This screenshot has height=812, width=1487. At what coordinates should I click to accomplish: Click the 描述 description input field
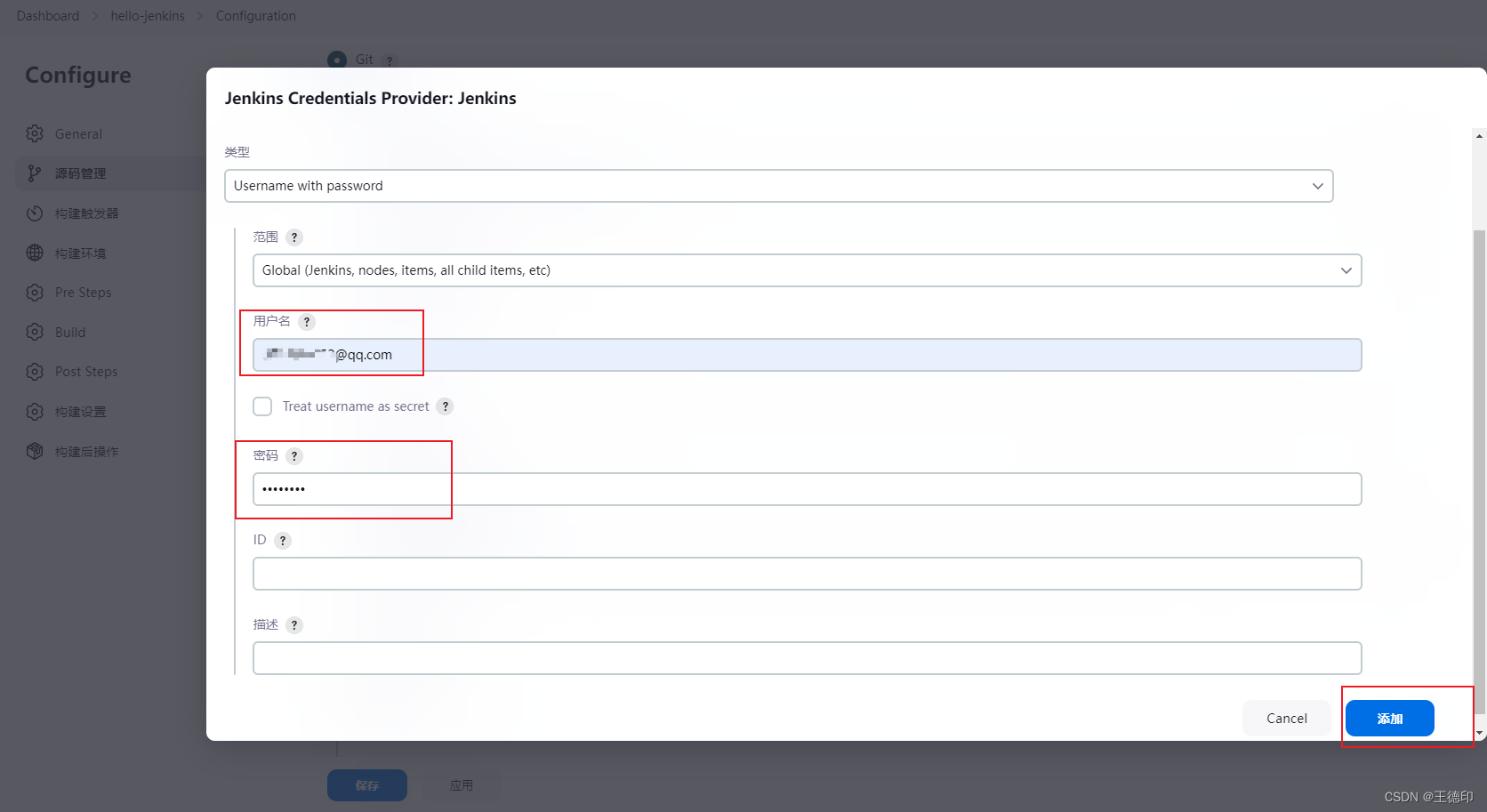pyautogui.click(x=807, y=658)
